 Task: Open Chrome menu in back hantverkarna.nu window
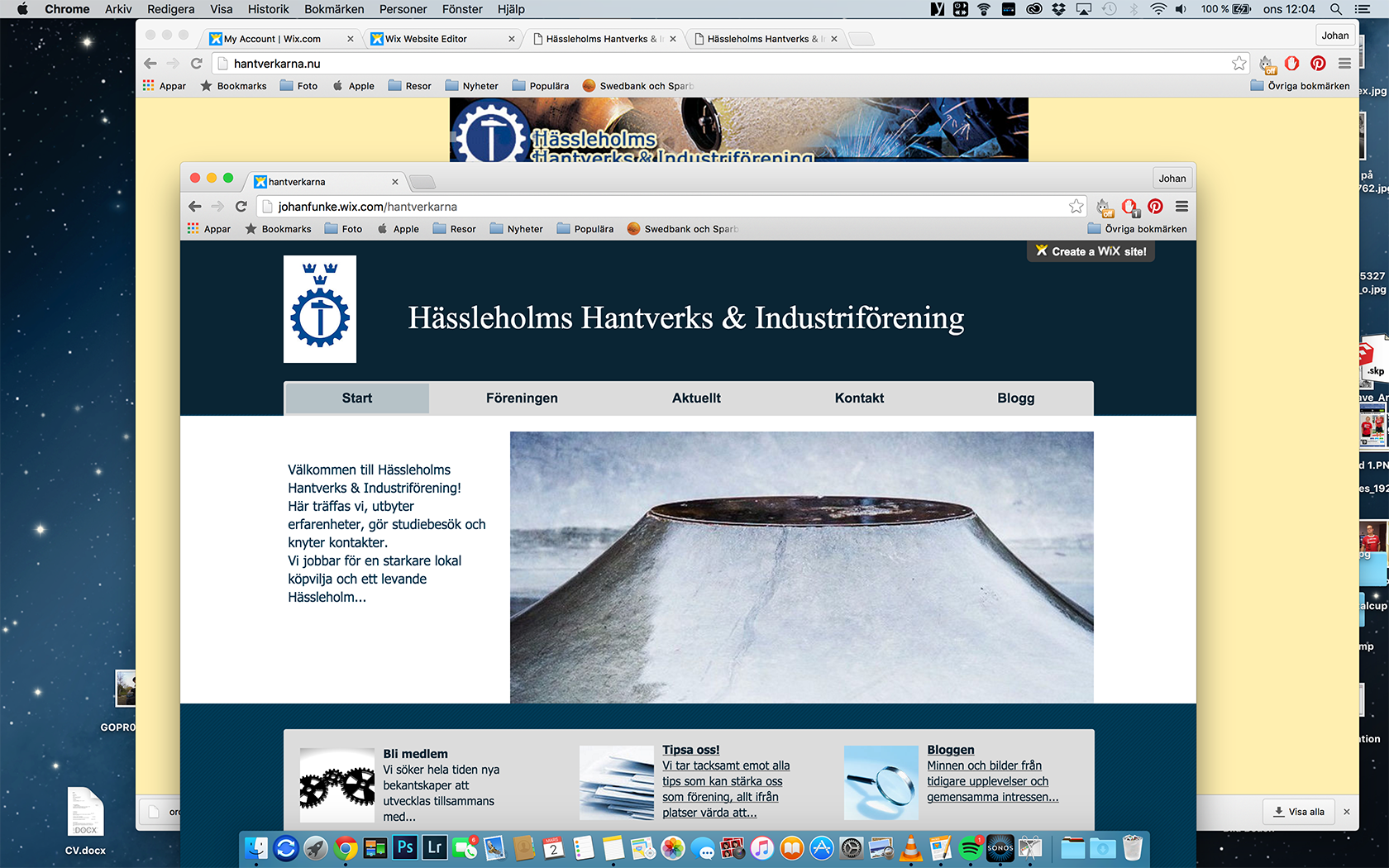coord(1344,64)
